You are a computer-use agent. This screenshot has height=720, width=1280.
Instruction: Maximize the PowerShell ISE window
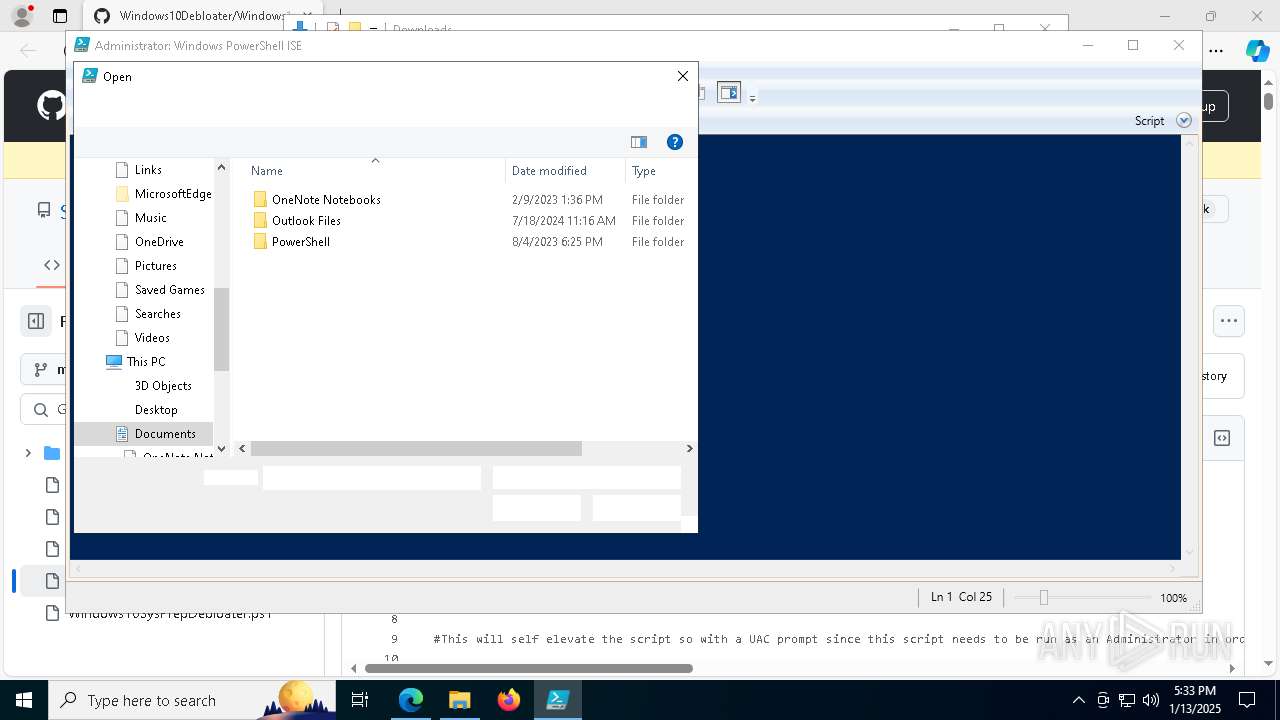click(1133, 45)
